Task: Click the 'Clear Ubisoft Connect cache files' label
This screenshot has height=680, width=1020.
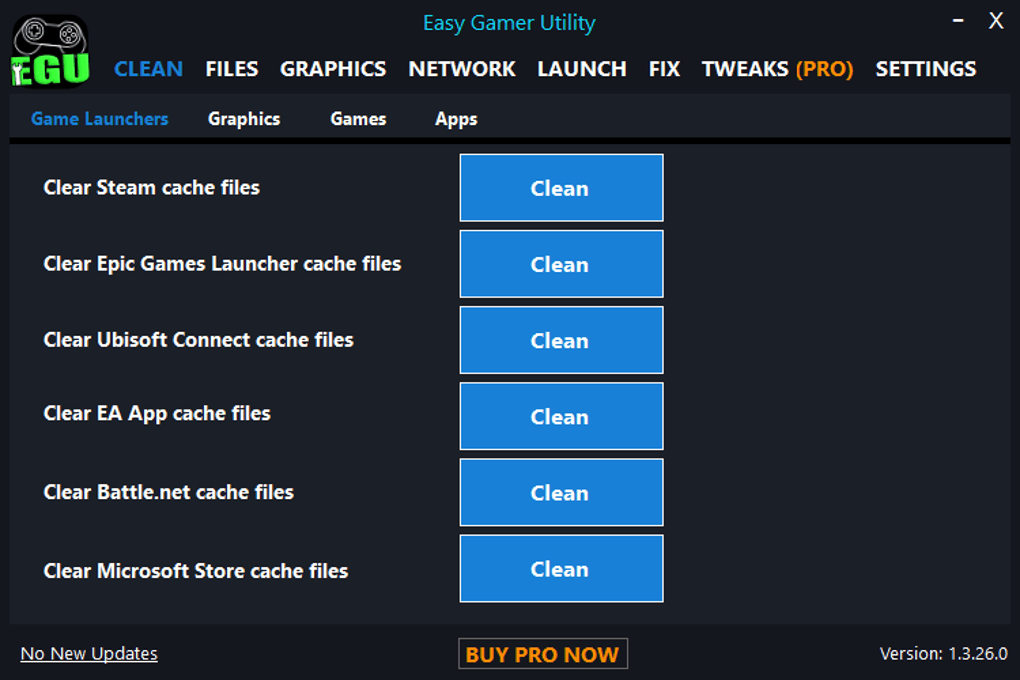Action: [x=198, y=340]
